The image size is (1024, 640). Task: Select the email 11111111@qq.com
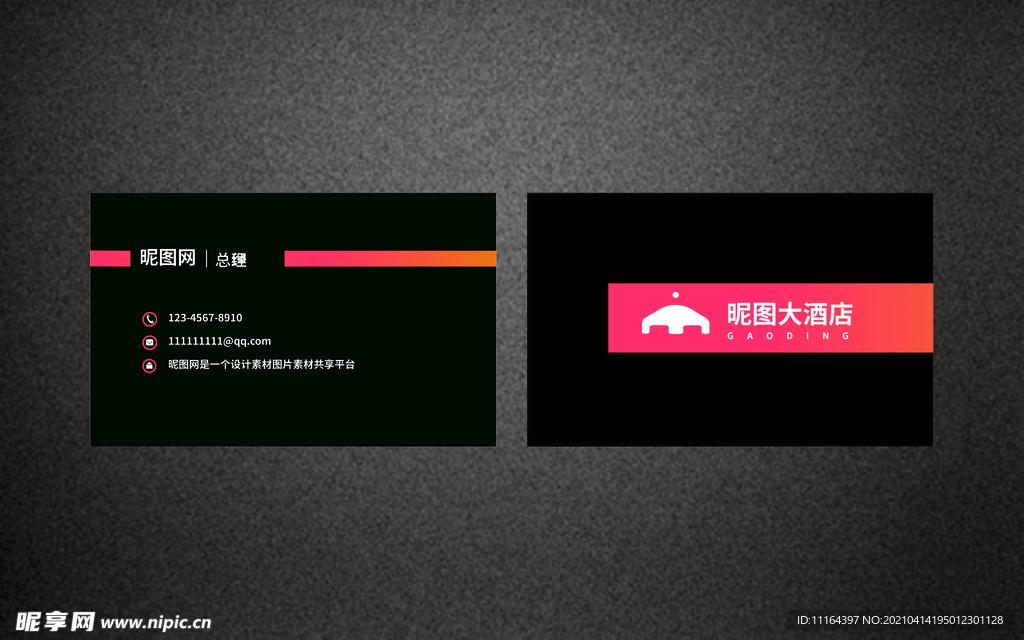point(219,342)
